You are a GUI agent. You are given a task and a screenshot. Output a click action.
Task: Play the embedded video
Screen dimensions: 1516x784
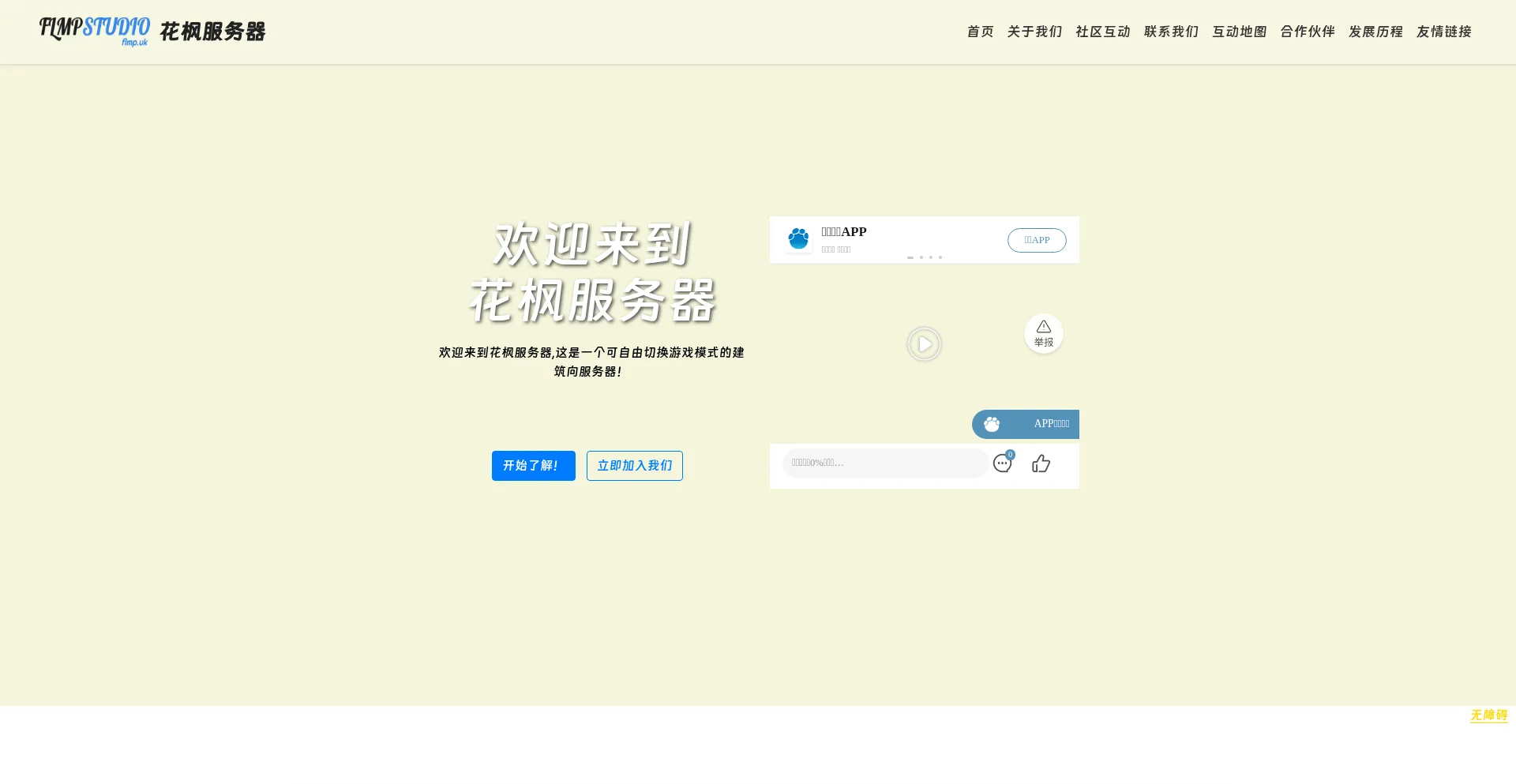[x=924, y=344]
